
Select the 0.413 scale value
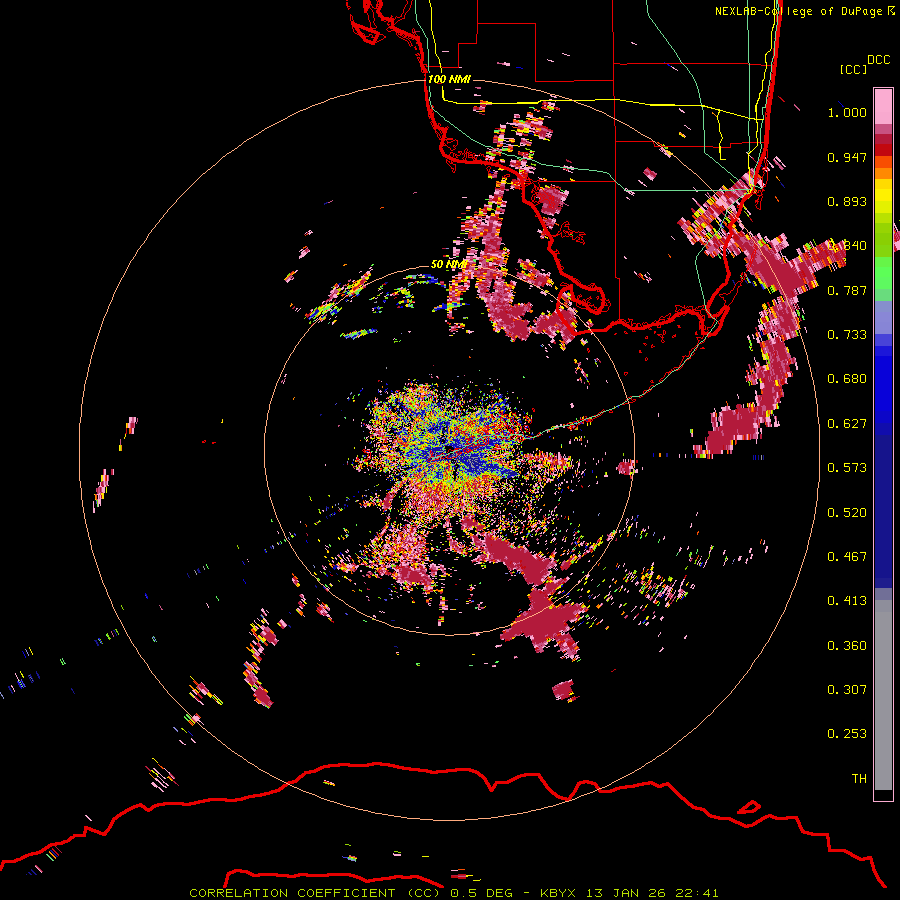click(x=847, y=601)
